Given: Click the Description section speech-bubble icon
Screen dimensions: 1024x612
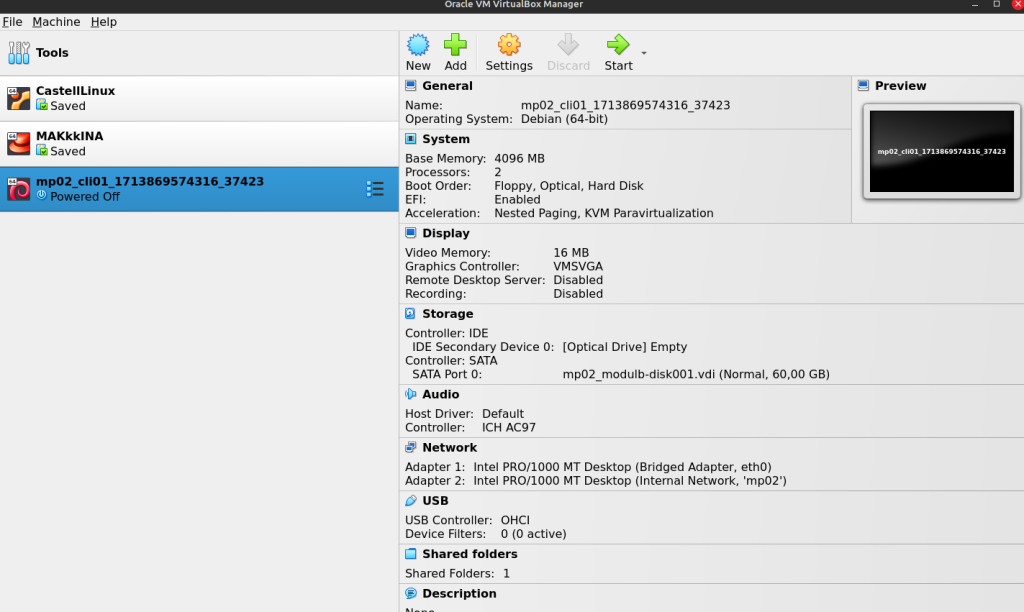Looking at the screenshot, I should click(411, 593).
